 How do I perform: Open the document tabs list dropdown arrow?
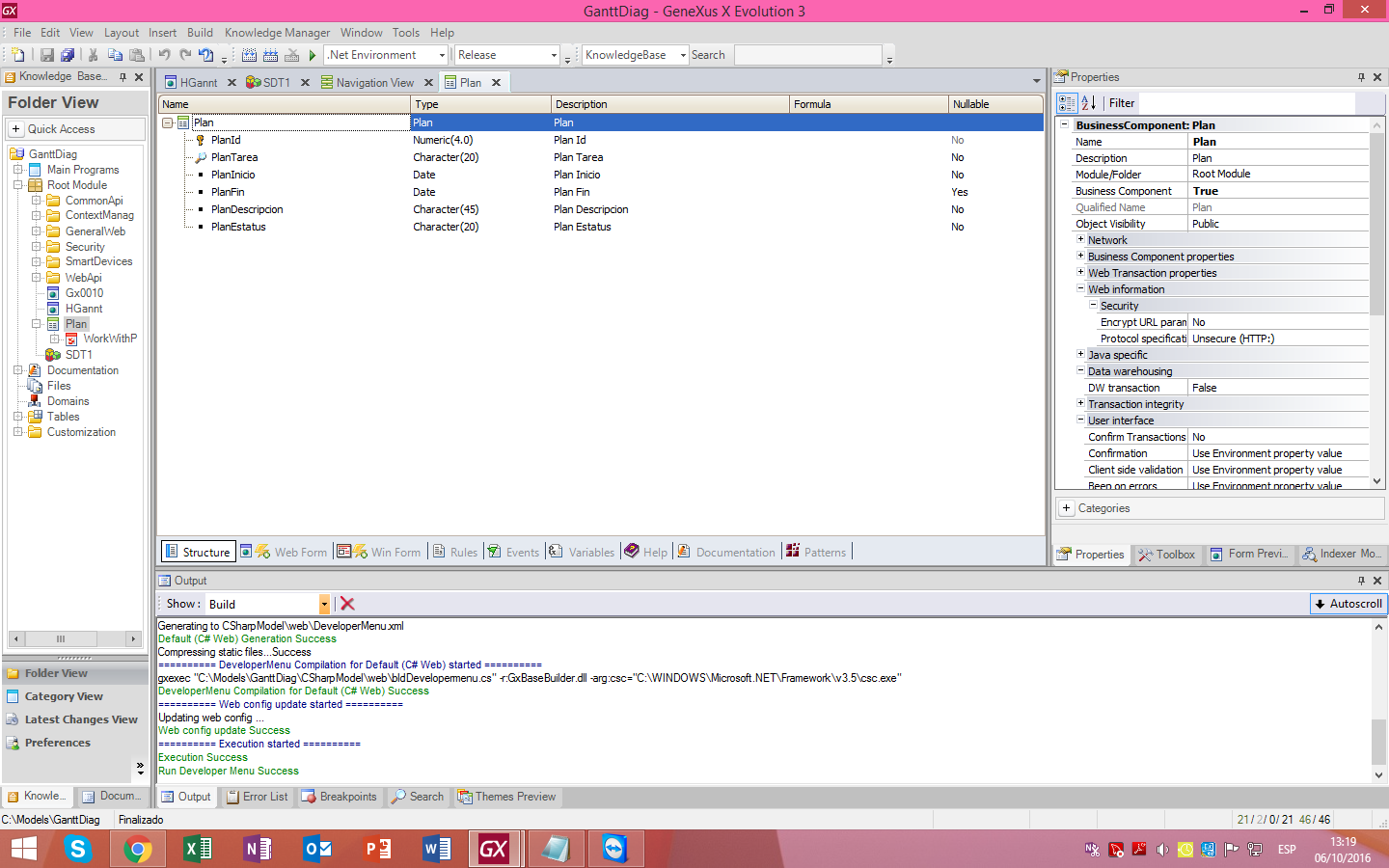(1037, 82)
